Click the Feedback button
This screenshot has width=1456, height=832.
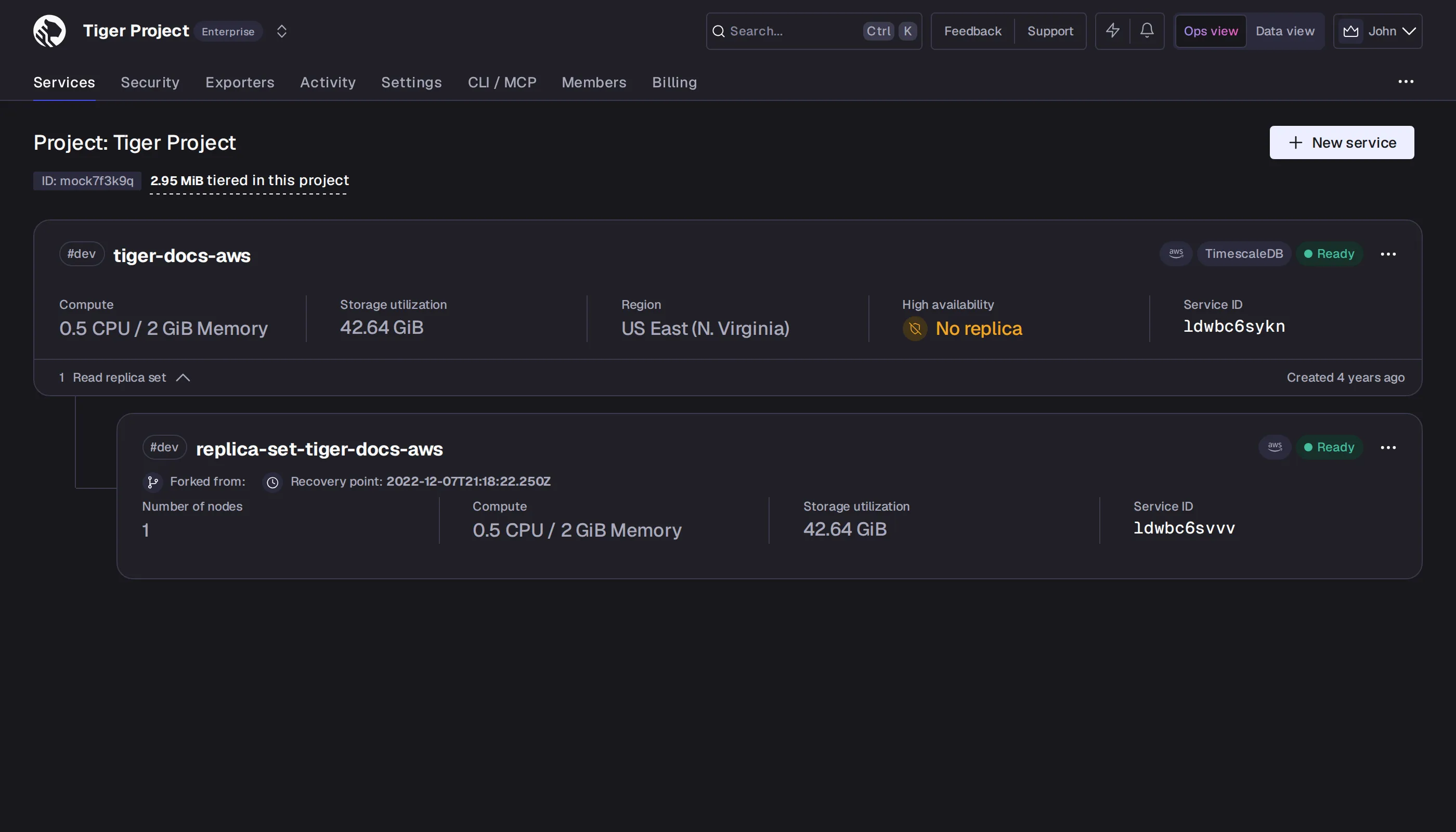coord(972,31)
